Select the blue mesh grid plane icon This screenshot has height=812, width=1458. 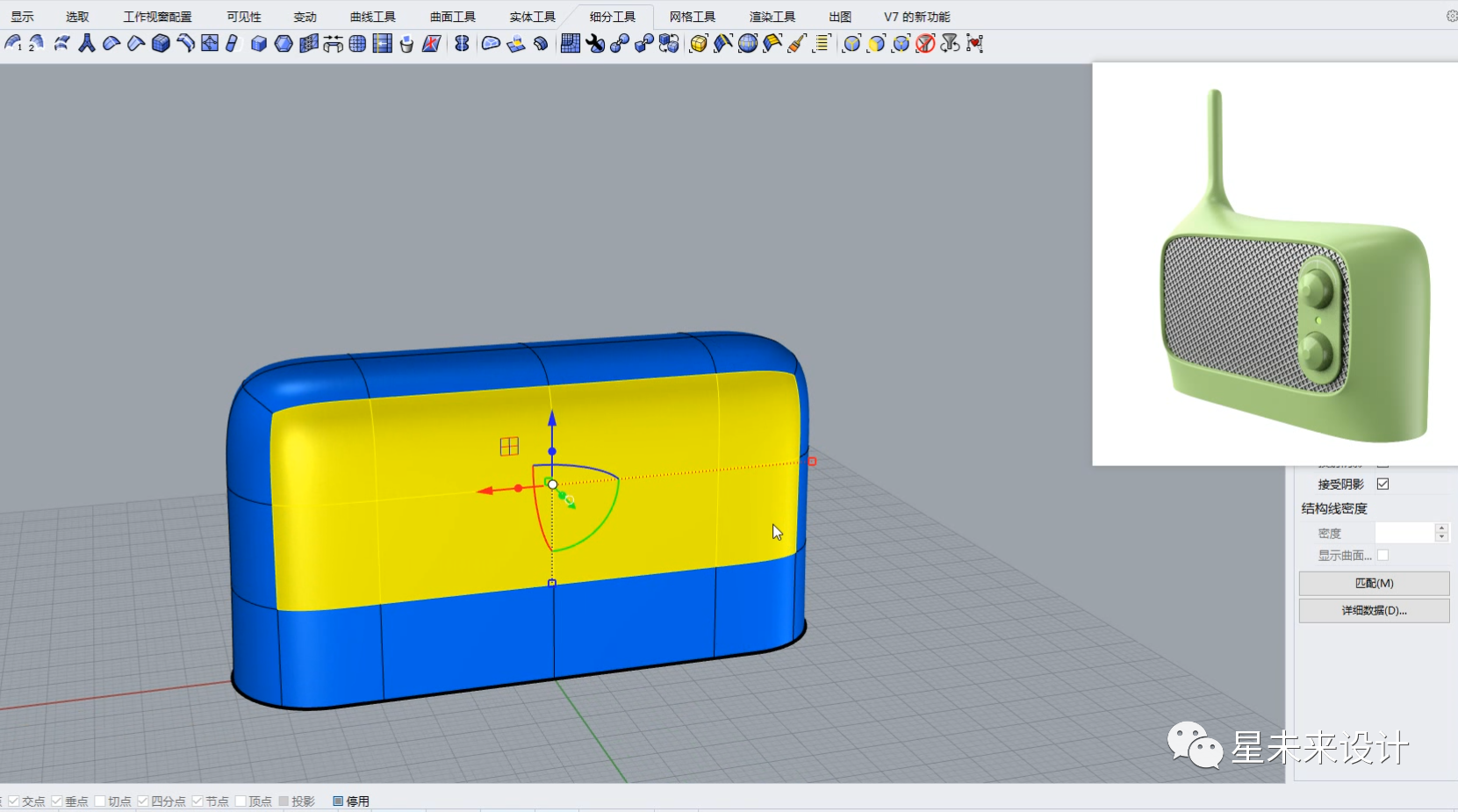click(x=571, y=43)
